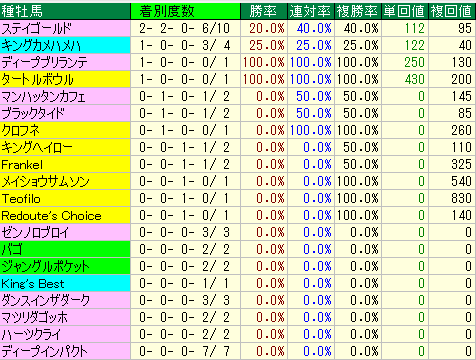Click キングカメハメハ 単回値 value 122
This screenshot has height=360, width=476.
tap(415, 45)
